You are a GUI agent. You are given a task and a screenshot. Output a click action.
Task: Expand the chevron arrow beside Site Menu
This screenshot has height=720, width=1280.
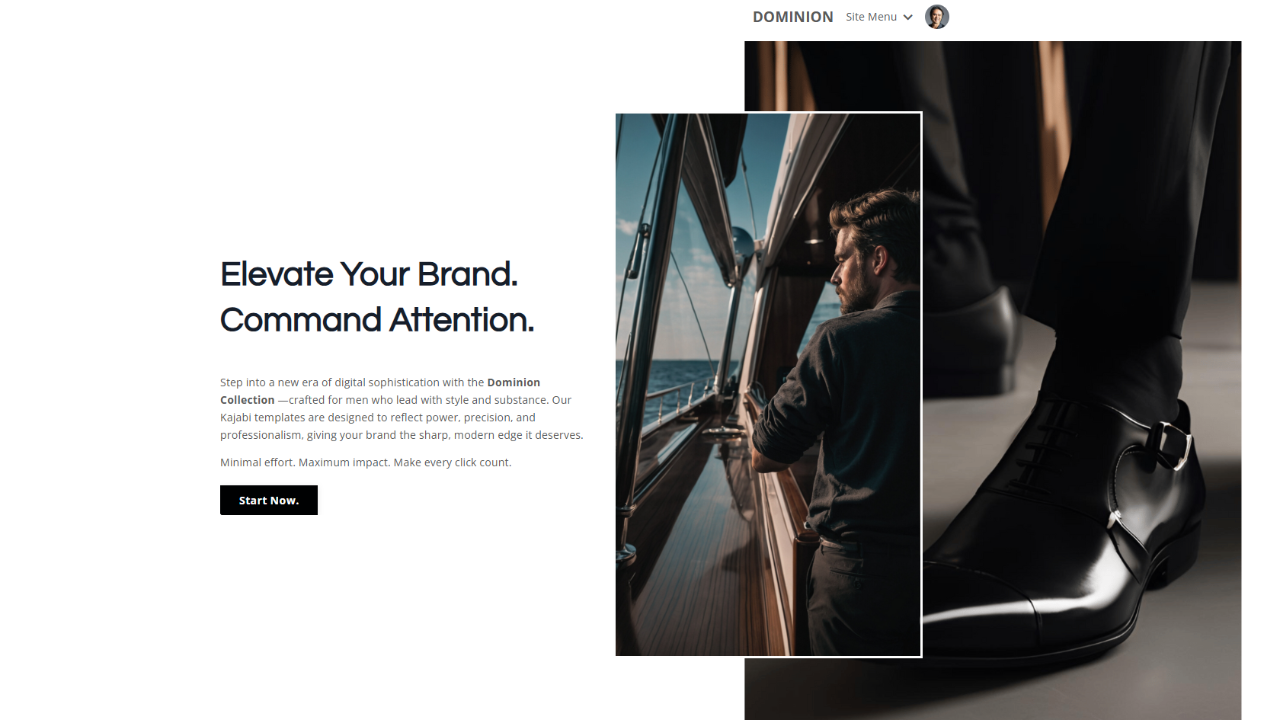(x=908, y=17)
